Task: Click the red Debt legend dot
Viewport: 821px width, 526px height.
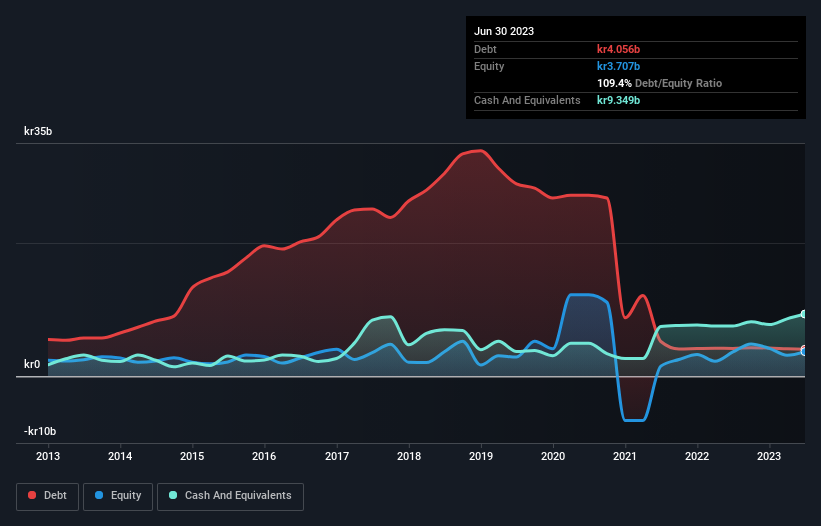Action: coord(32,495)
